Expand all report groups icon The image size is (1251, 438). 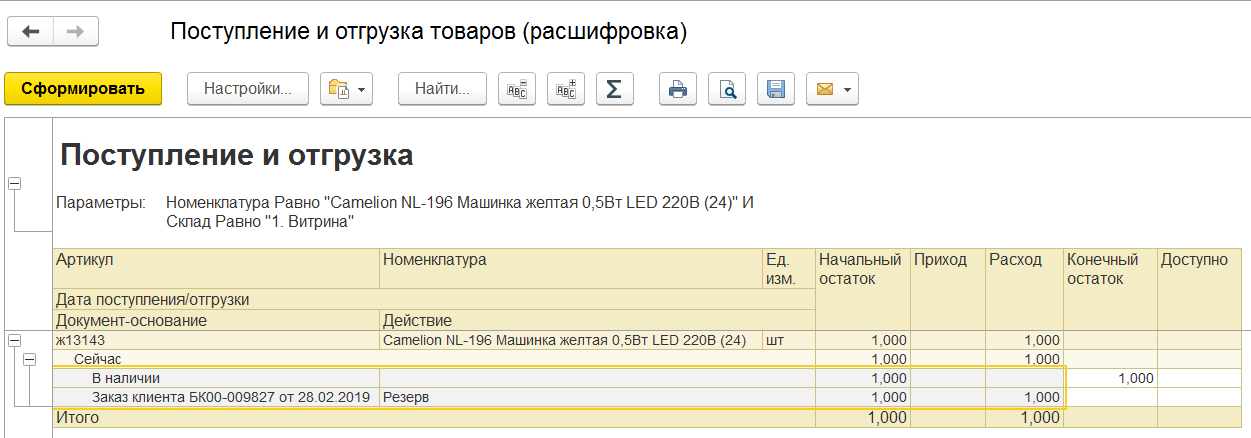[x=566, y=89]
